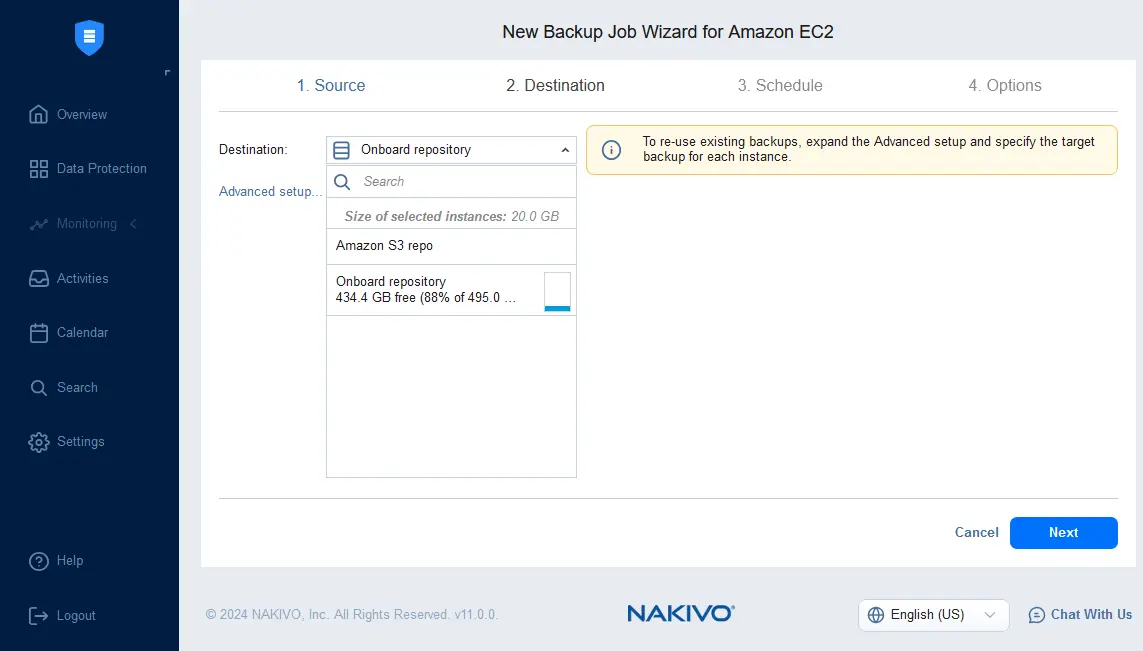Click the Activities inbox icon

point(39,278)
